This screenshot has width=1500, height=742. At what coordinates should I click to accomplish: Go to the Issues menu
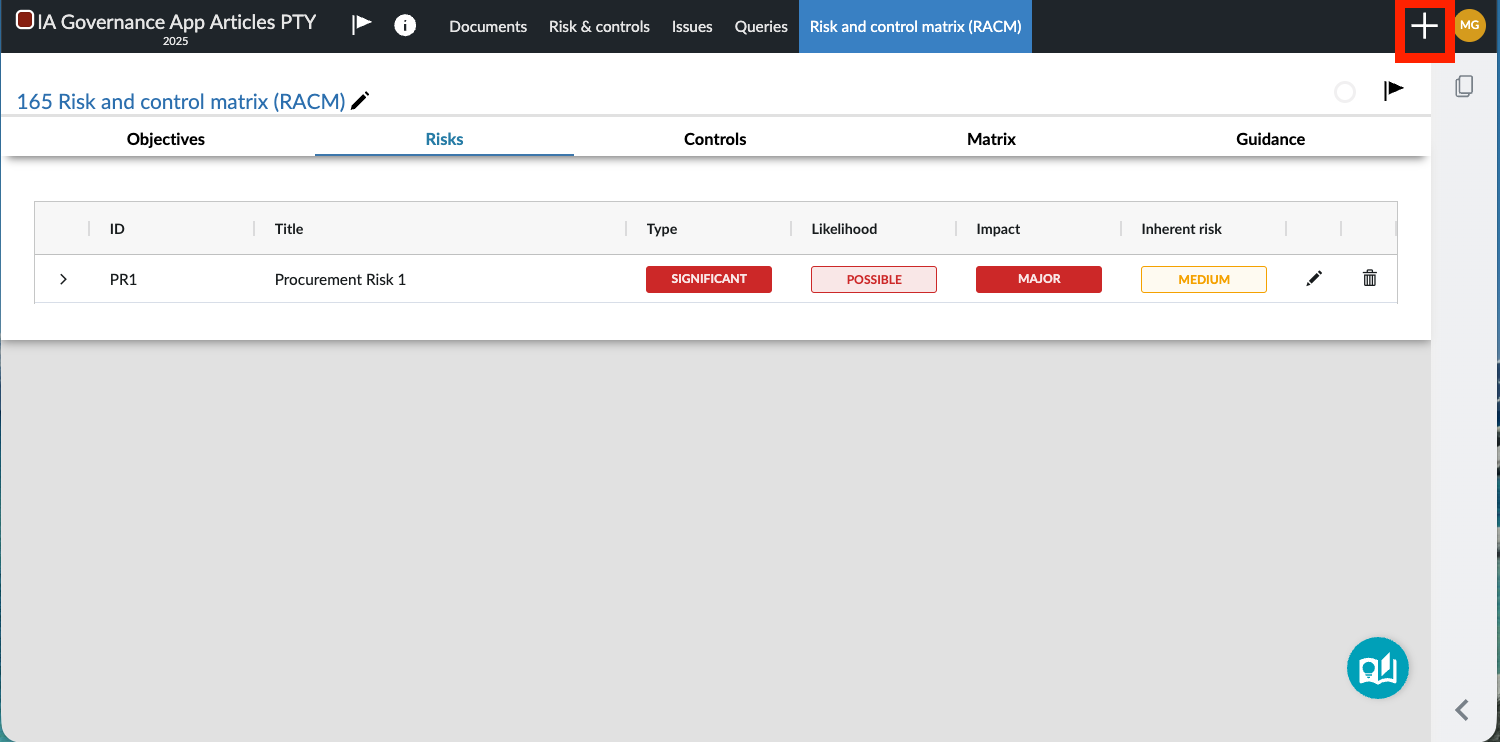click(692, 27)
